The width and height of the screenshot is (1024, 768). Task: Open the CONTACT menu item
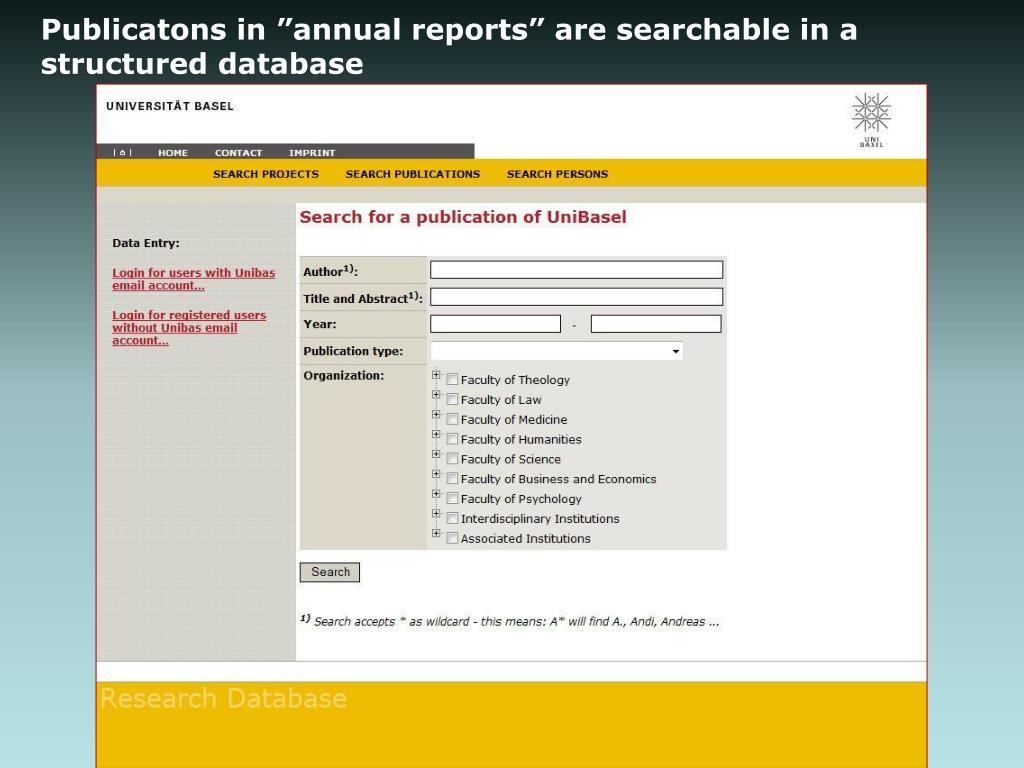click(238, 153)
